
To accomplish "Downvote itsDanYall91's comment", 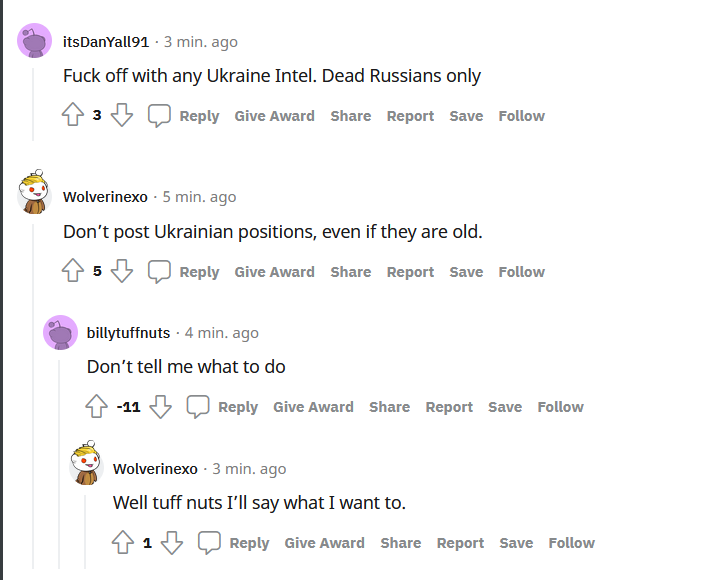I will [122, 116].
